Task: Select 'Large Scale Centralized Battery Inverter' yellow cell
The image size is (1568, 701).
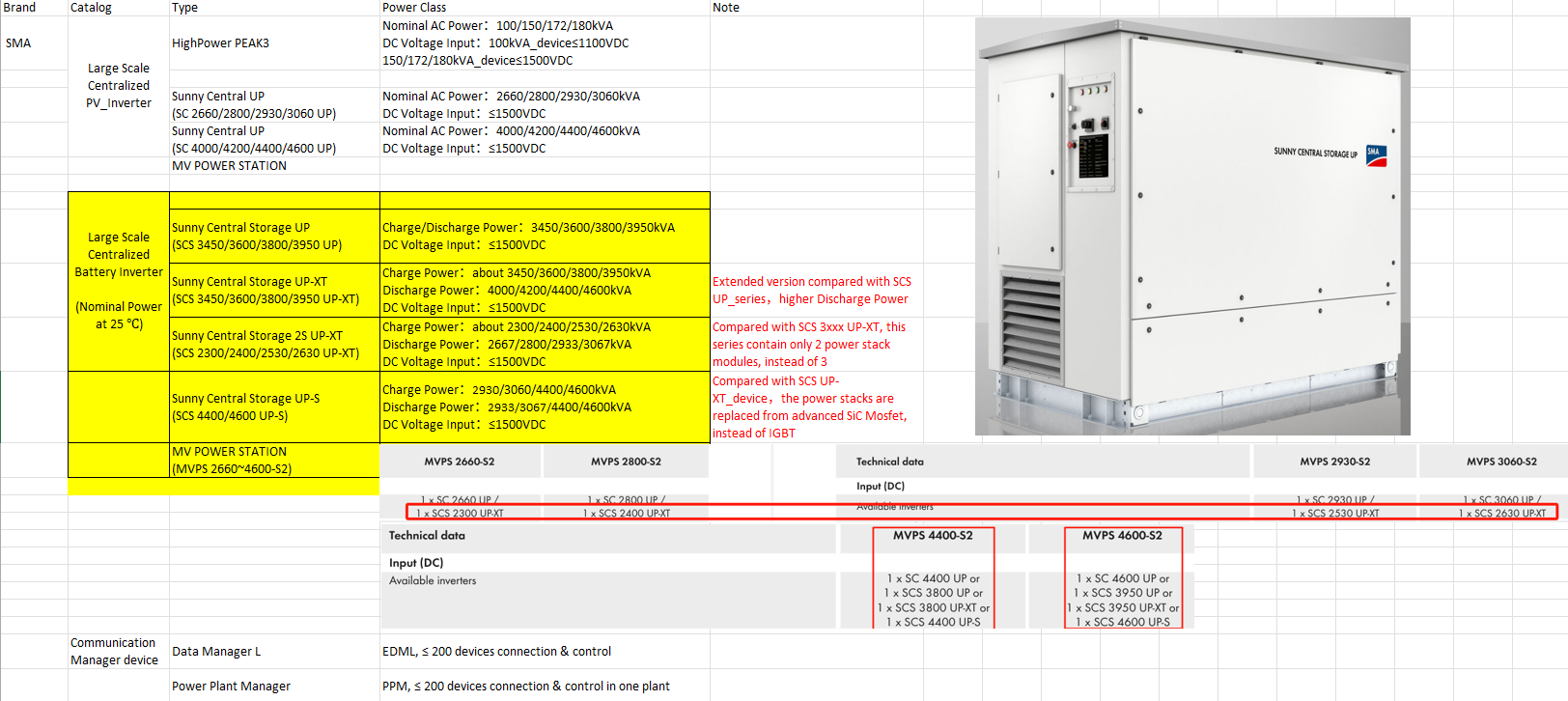Action: [119, 255]
